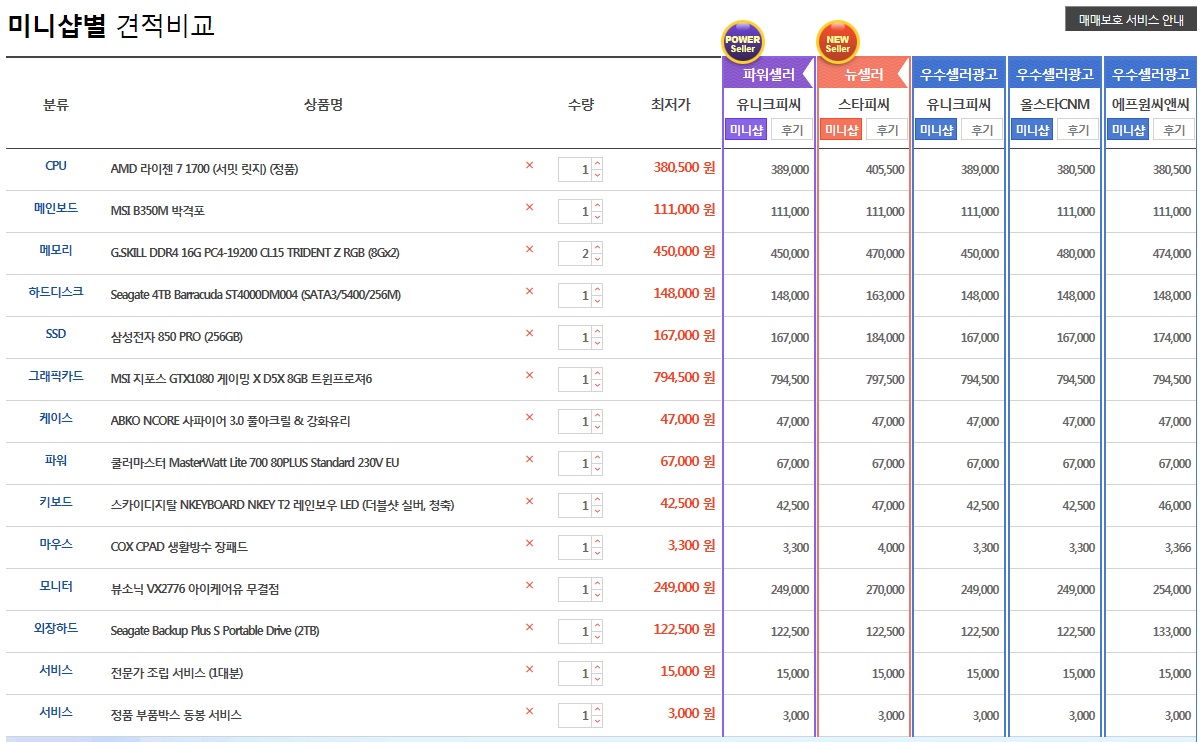Select the 우수셀러광고 tab above 올스타CNM
The image size is (1202, 742).
[x=1055, y=74]
